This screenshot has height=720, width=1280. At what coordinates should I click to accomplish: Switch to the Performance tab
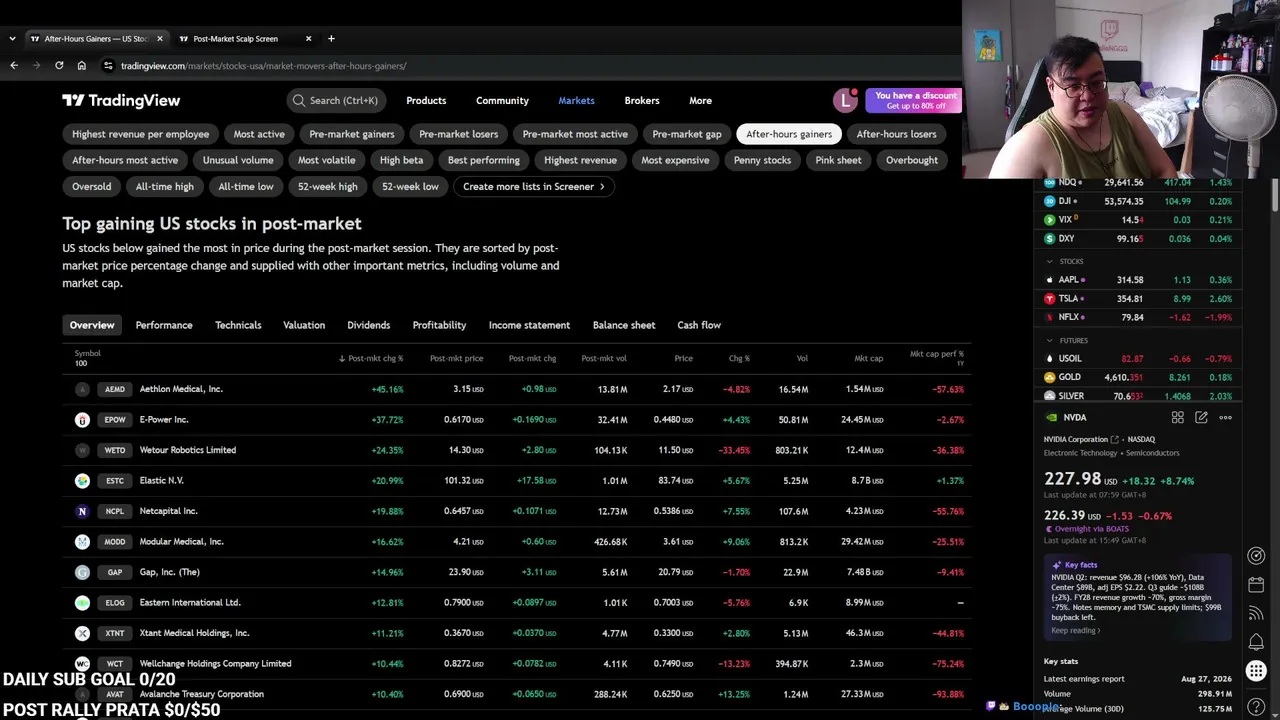164,325
